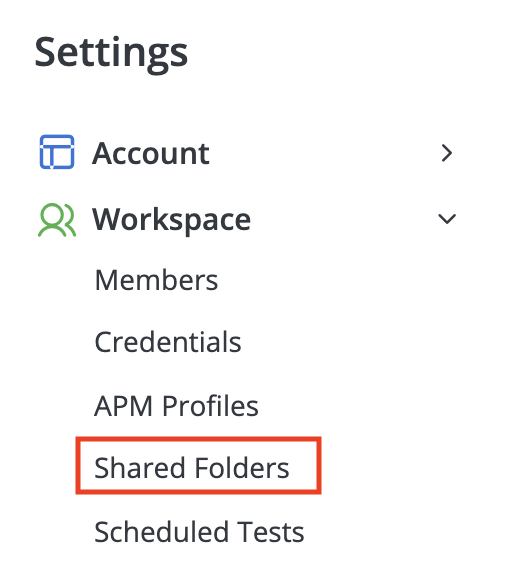View workspace Members list
Viewport: 514px width, 564px height.
pos(156,280)
